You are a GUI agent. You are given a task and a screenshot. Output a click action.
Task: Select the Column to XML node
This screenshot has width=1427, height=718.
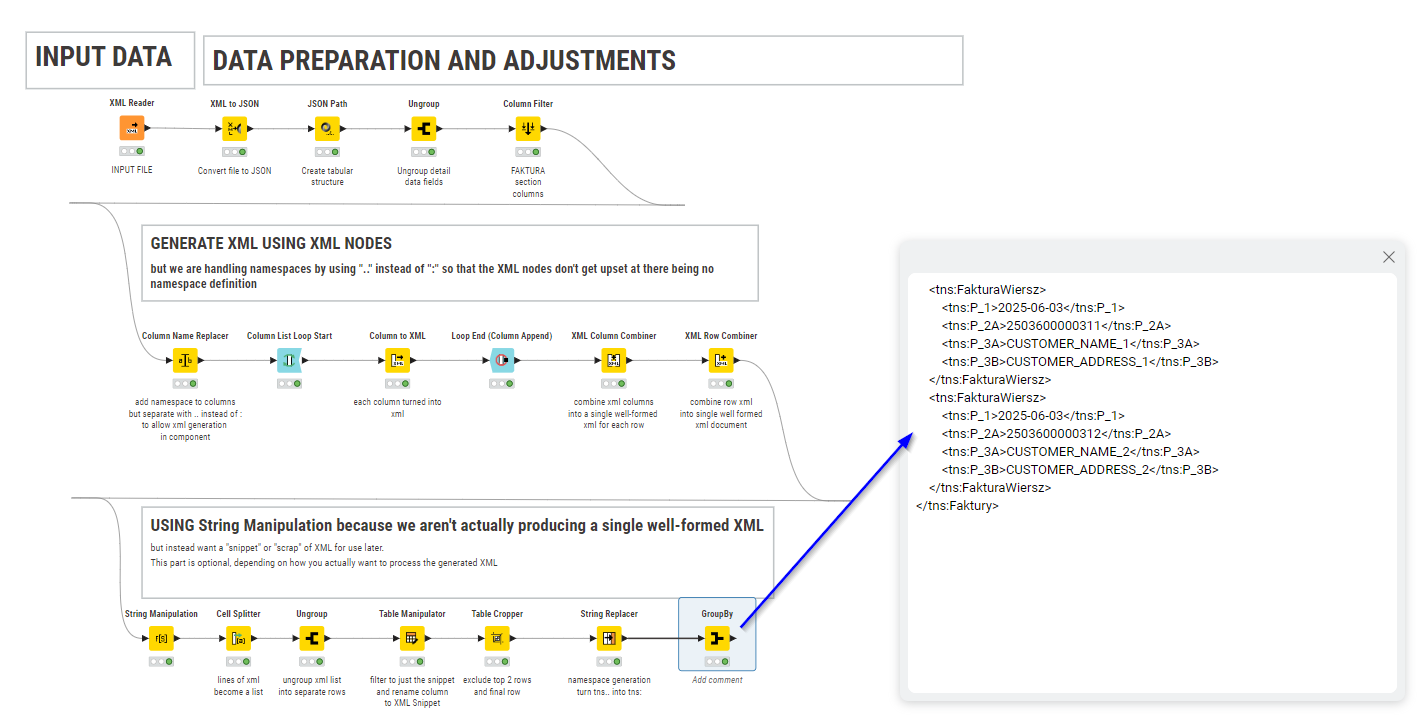(397, 360)
